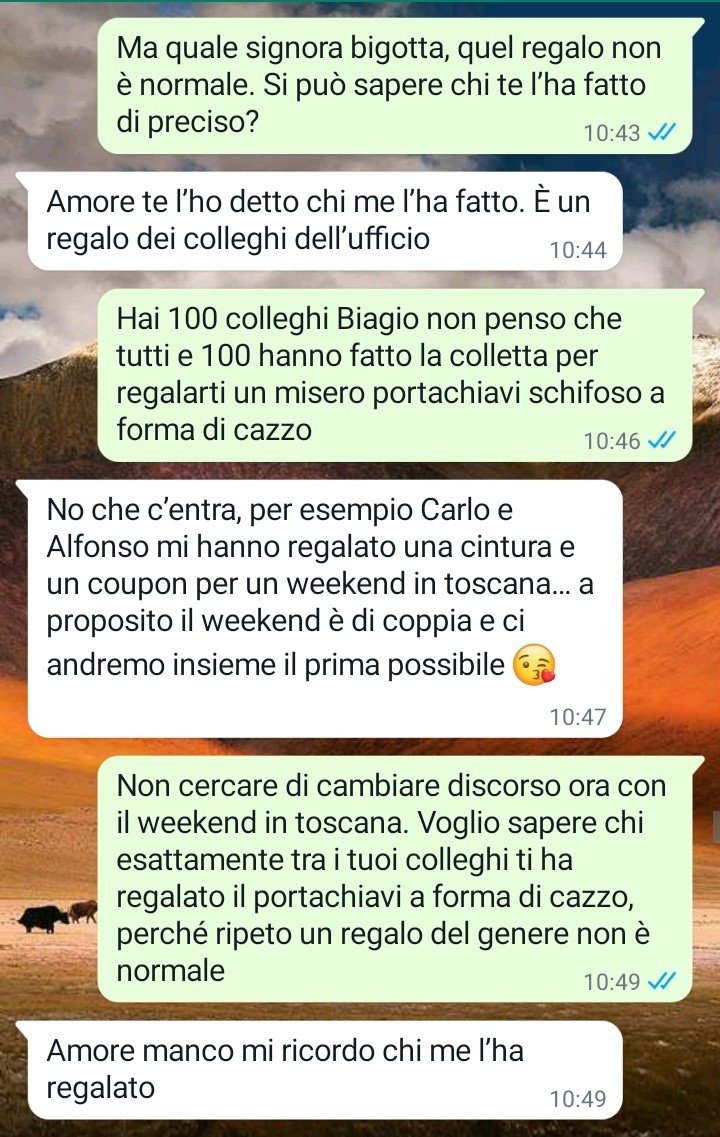The height and width of the screenshot is (1137, 720).
Task: Click the 10:47 timestamp
Action: (578, 716)
